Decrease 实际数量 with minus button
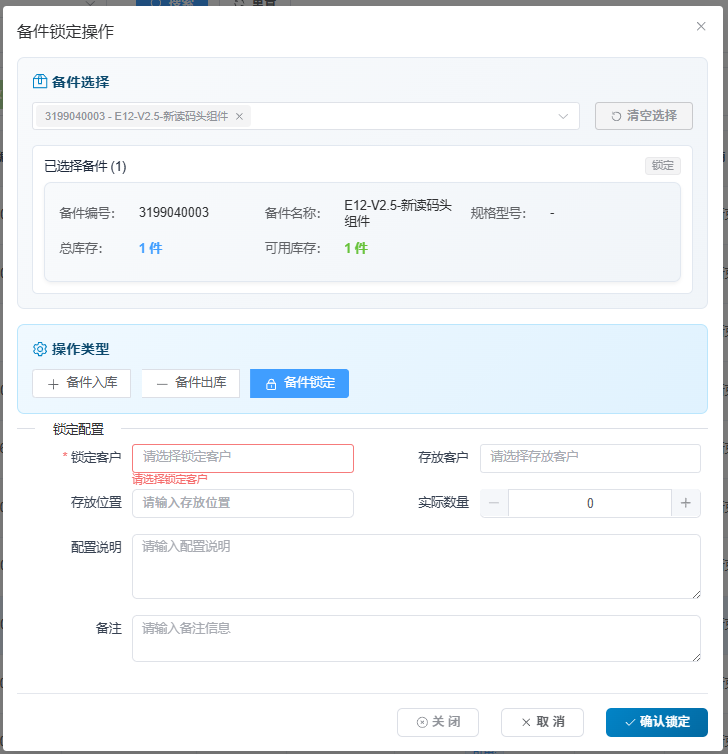This screenshot has height=754, width=728. click(x=494, y=503)
